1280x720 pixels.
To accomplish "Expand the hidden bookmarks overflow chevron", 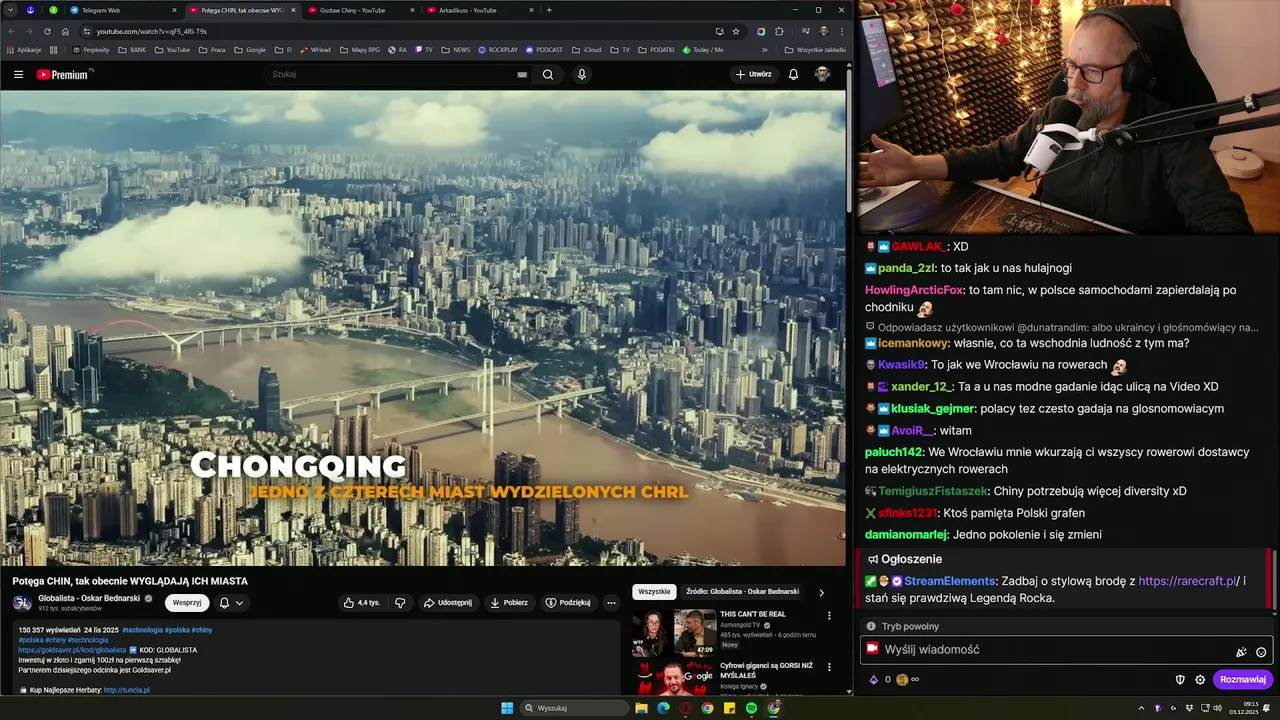I will 765,50.
